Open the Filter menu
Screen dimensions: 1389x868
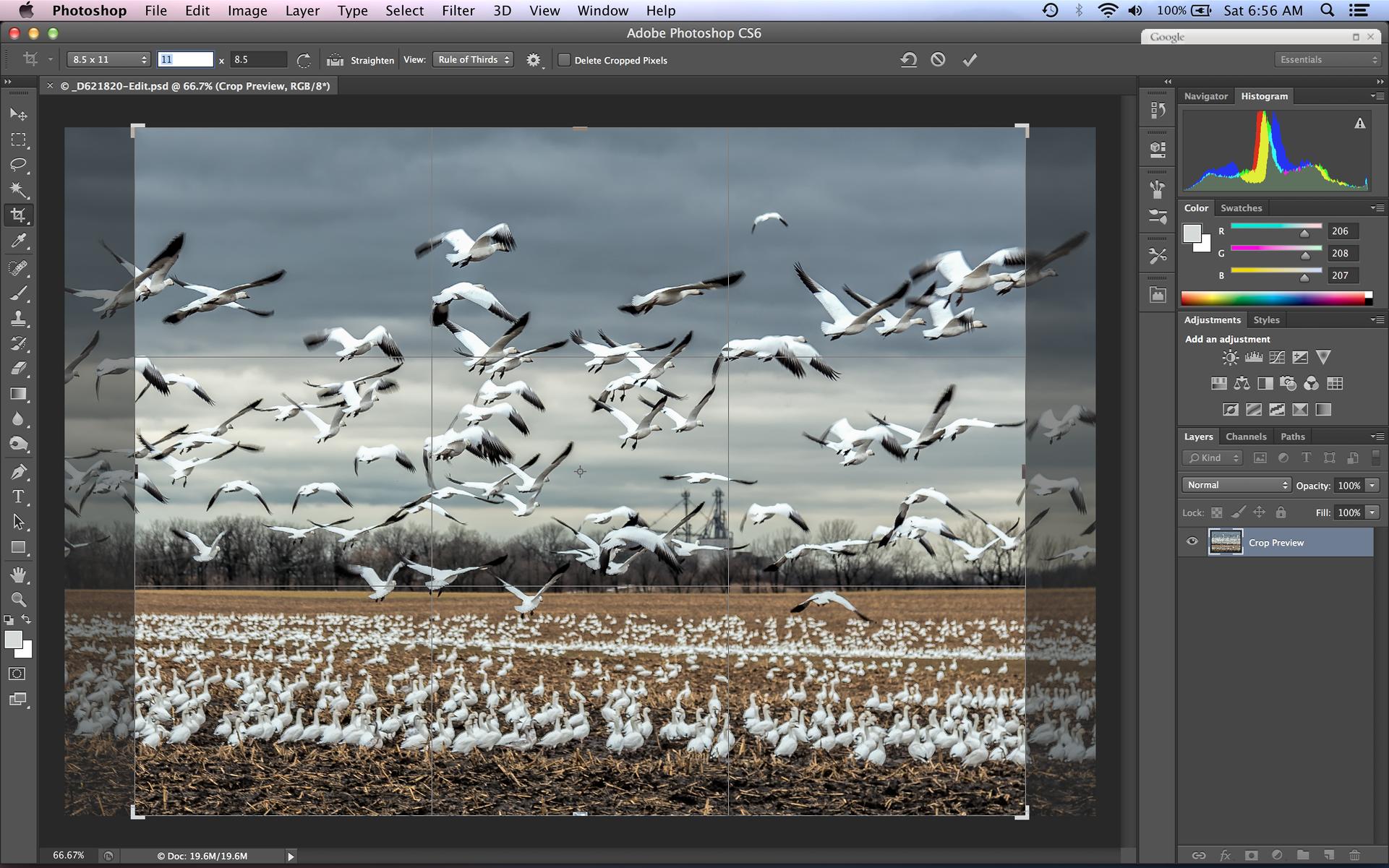click(458, 11)
